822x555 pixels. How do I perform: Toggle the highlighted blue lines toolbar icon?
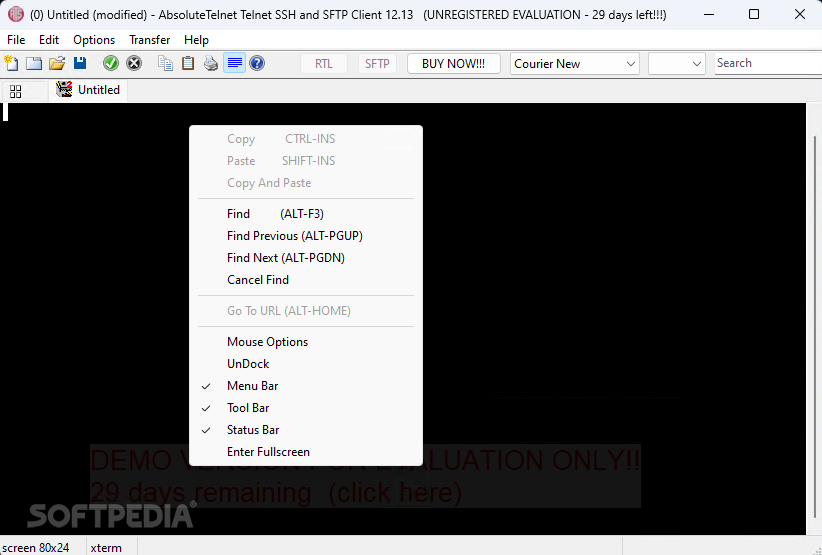click(234, 63)
